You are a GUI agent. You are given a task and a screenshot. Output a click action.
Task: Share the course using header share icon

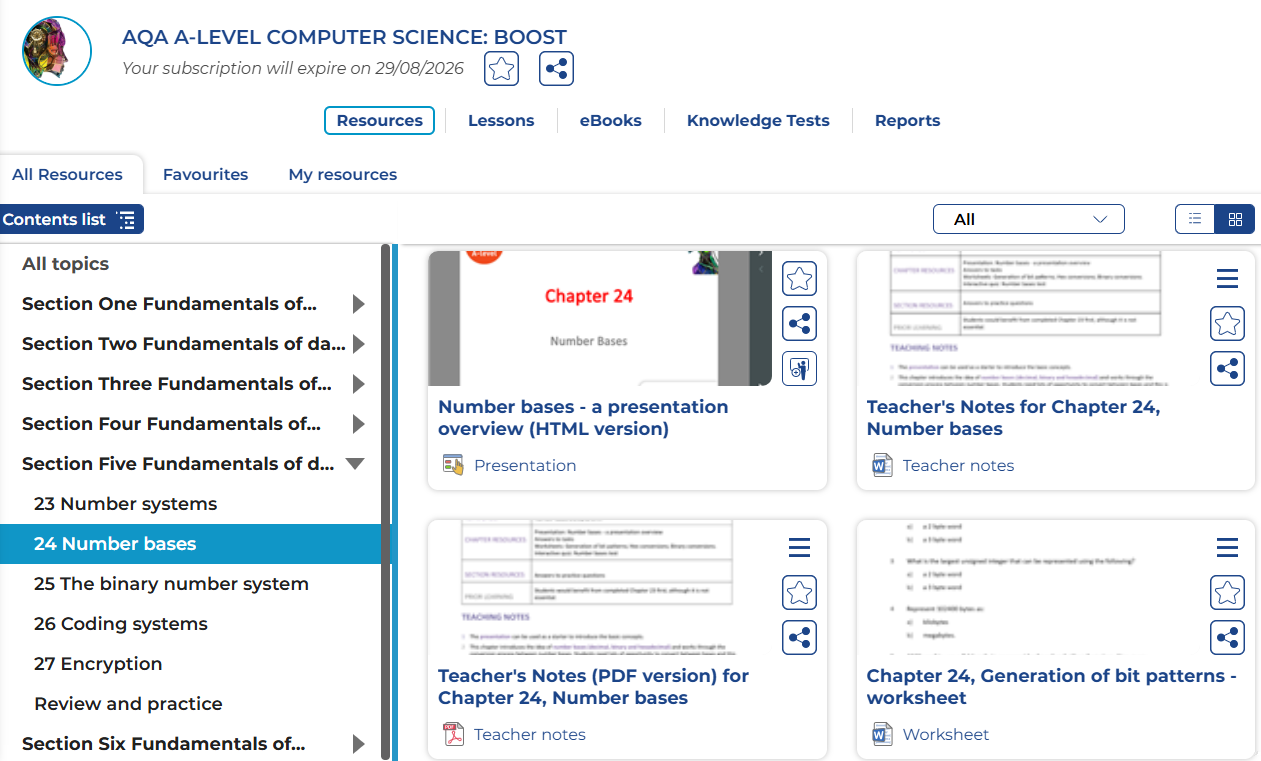tap(556, 69)
